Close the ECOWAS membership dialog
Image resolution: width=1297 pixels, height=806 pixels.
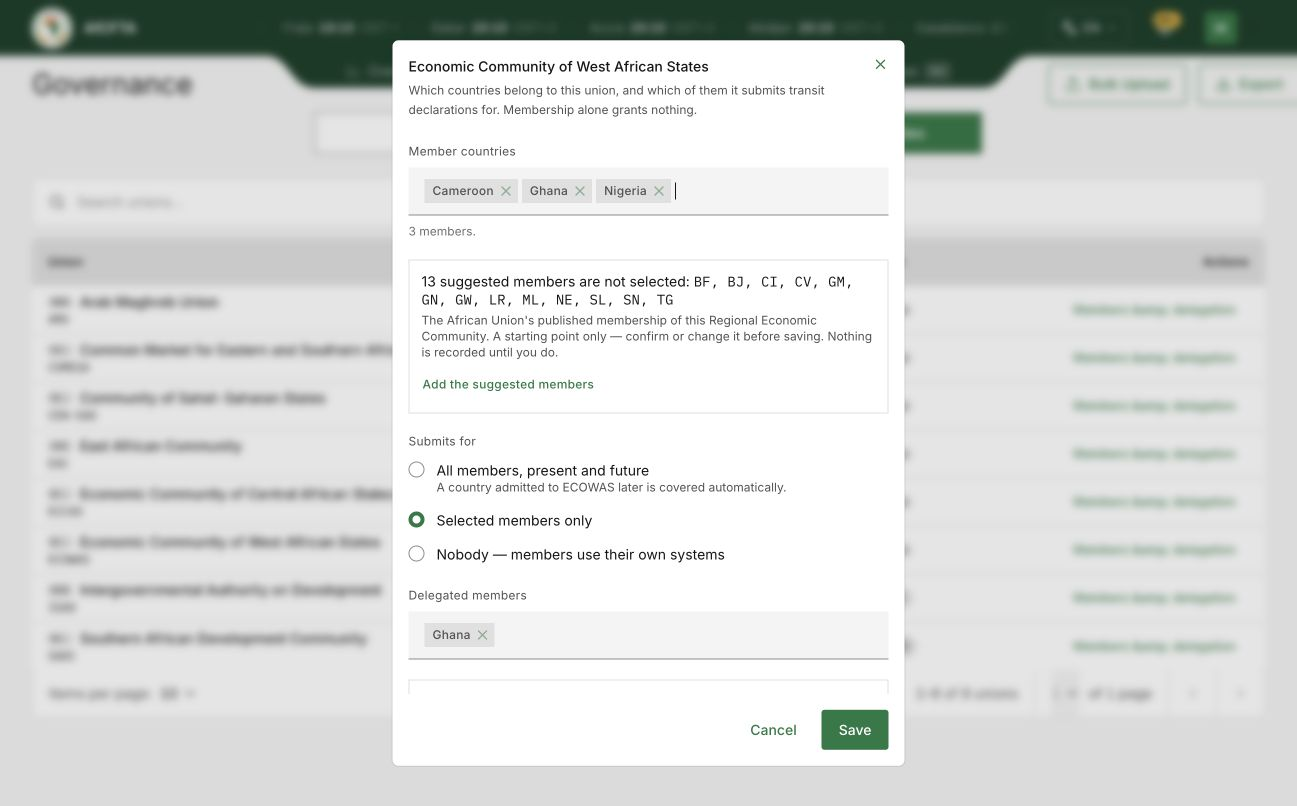coord(880,64)
